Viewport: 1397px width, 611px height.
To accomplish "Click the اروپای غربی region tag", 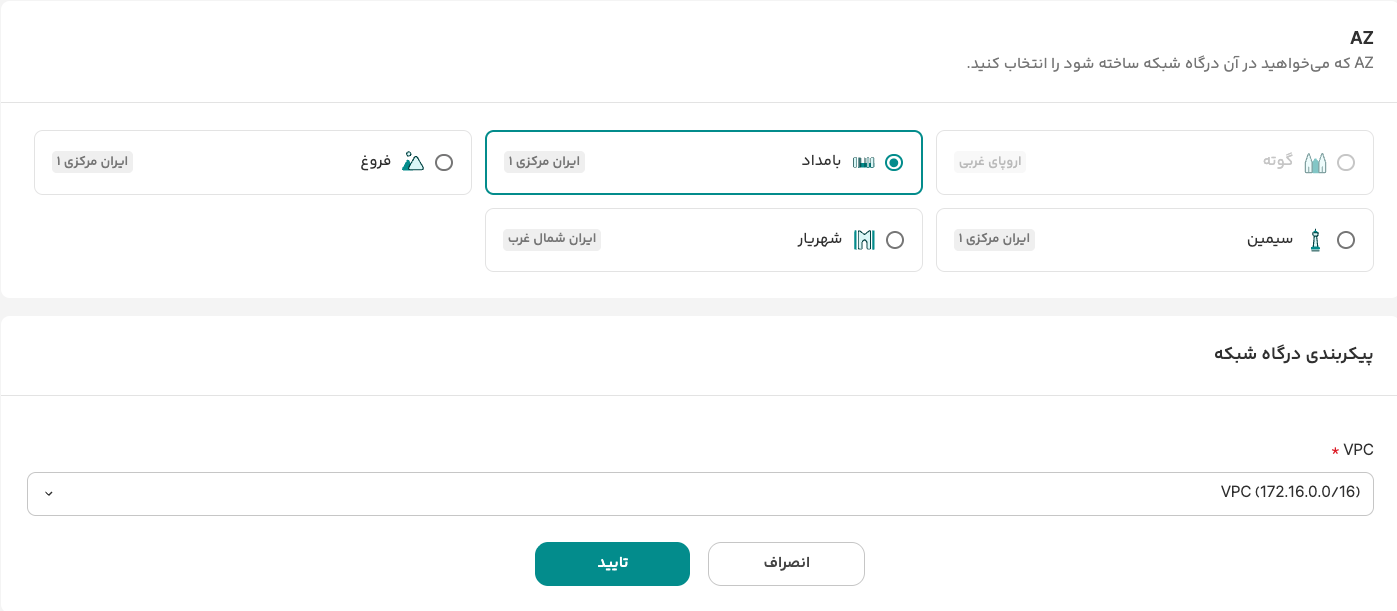I will 991,161.
